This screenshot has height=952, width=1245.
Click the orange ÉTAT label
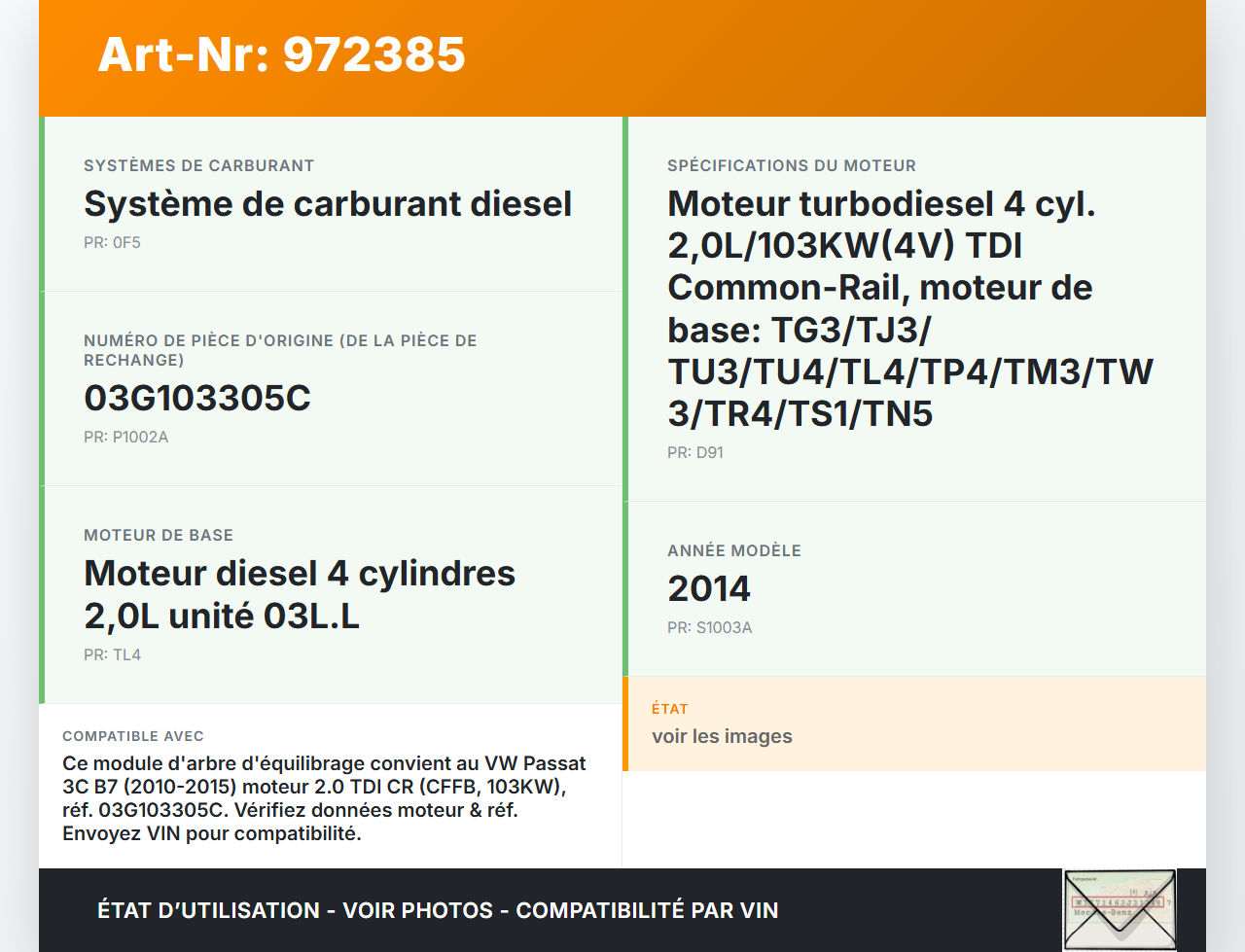click(669, 709)
